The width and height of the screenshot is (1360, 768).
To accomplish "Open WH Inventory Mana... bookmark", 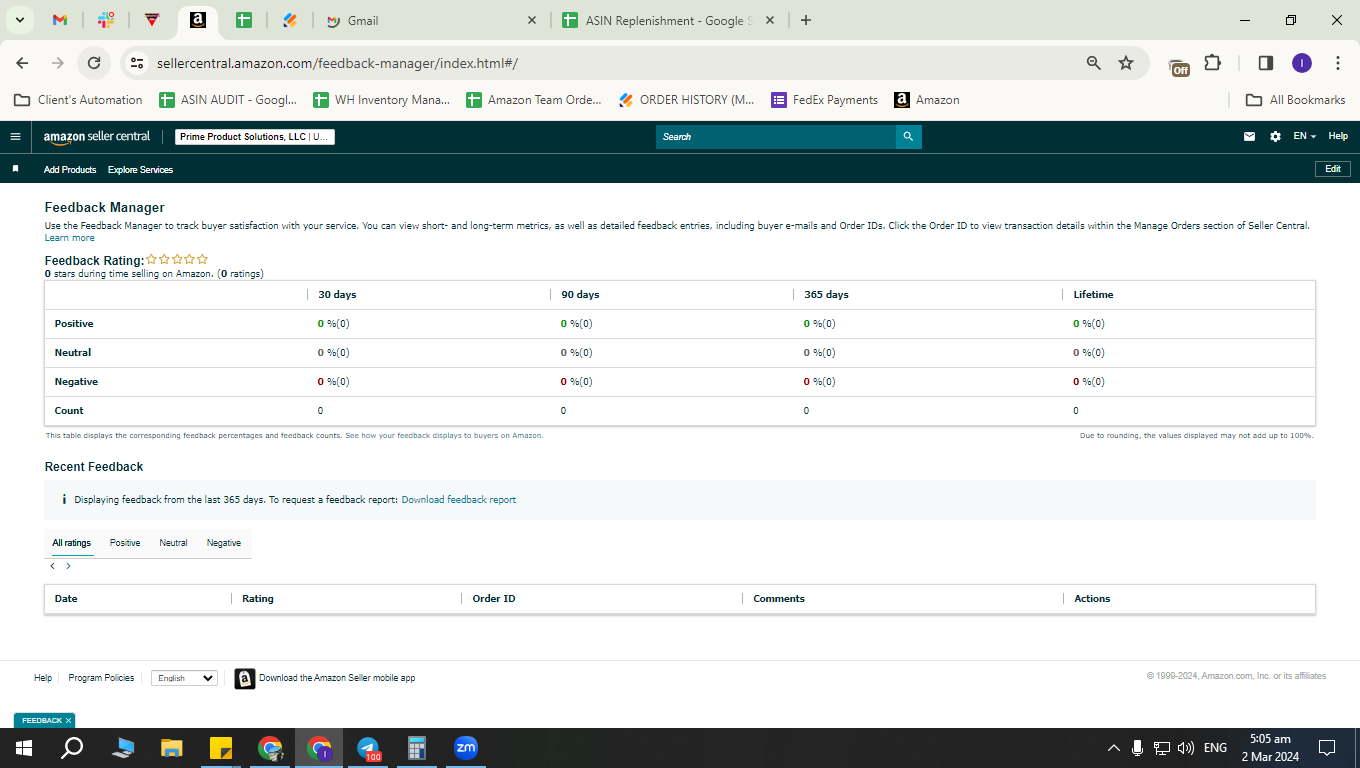I will pos(382,100).
